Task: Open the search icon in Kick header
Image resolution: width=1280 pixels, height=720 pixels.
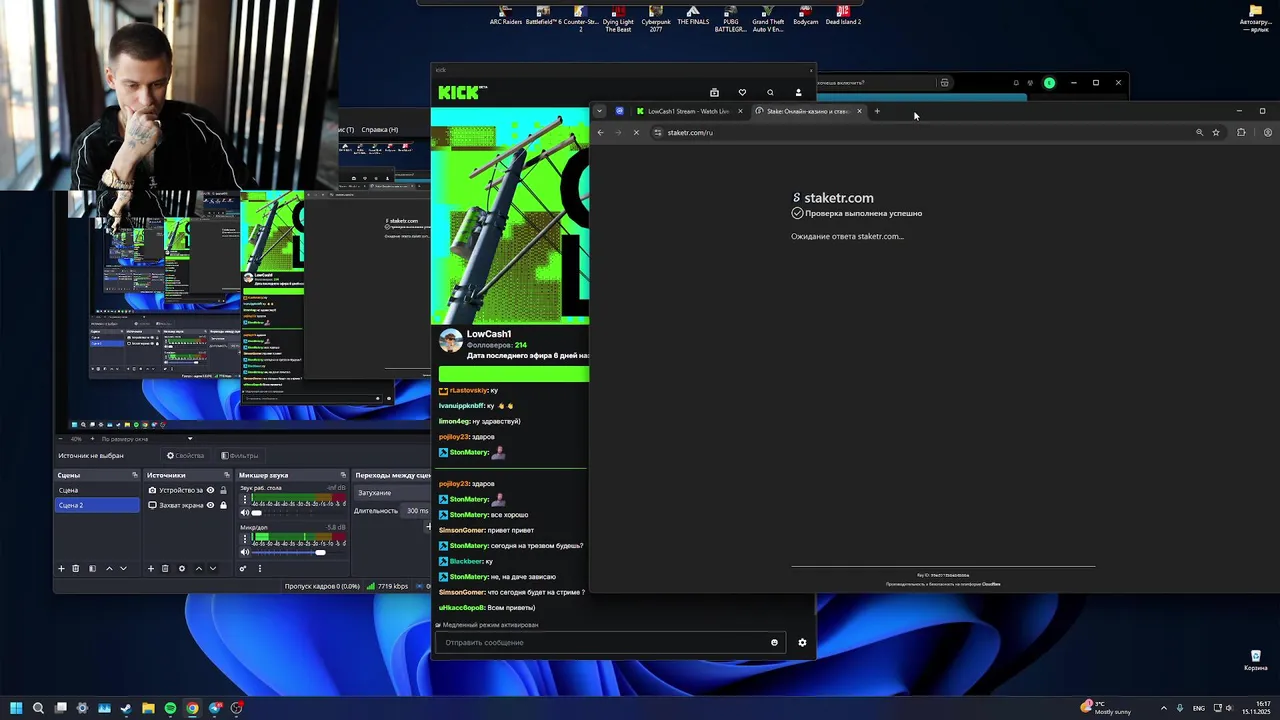Action: [x=770, y=92]
